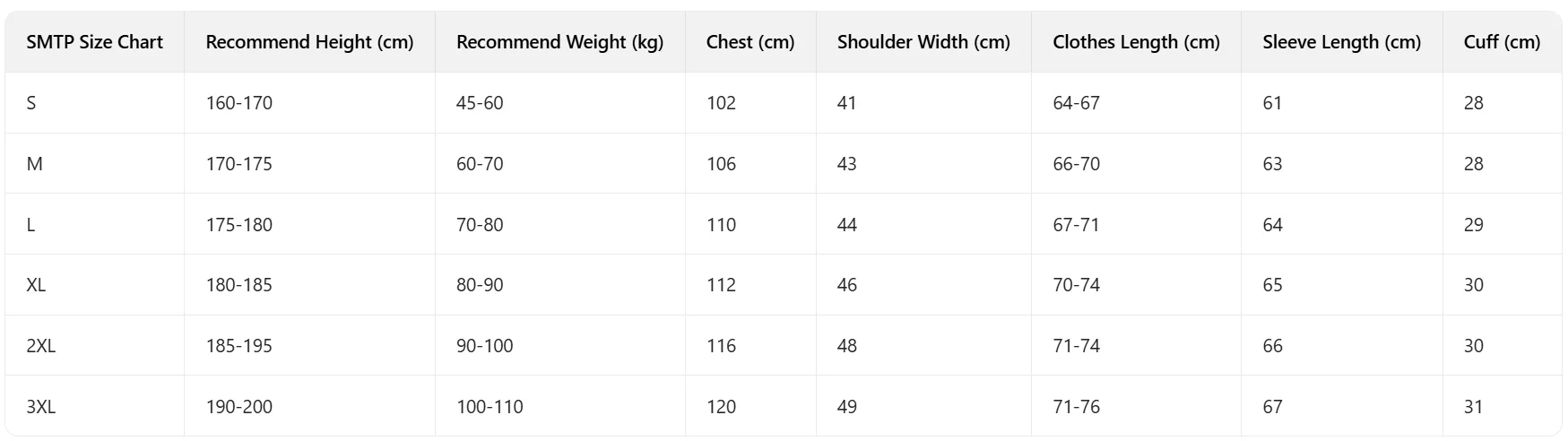The height and width of the screenshot is (441, 1568).
Task: Click sleeve length 61 in S row
Action: 1272,103
